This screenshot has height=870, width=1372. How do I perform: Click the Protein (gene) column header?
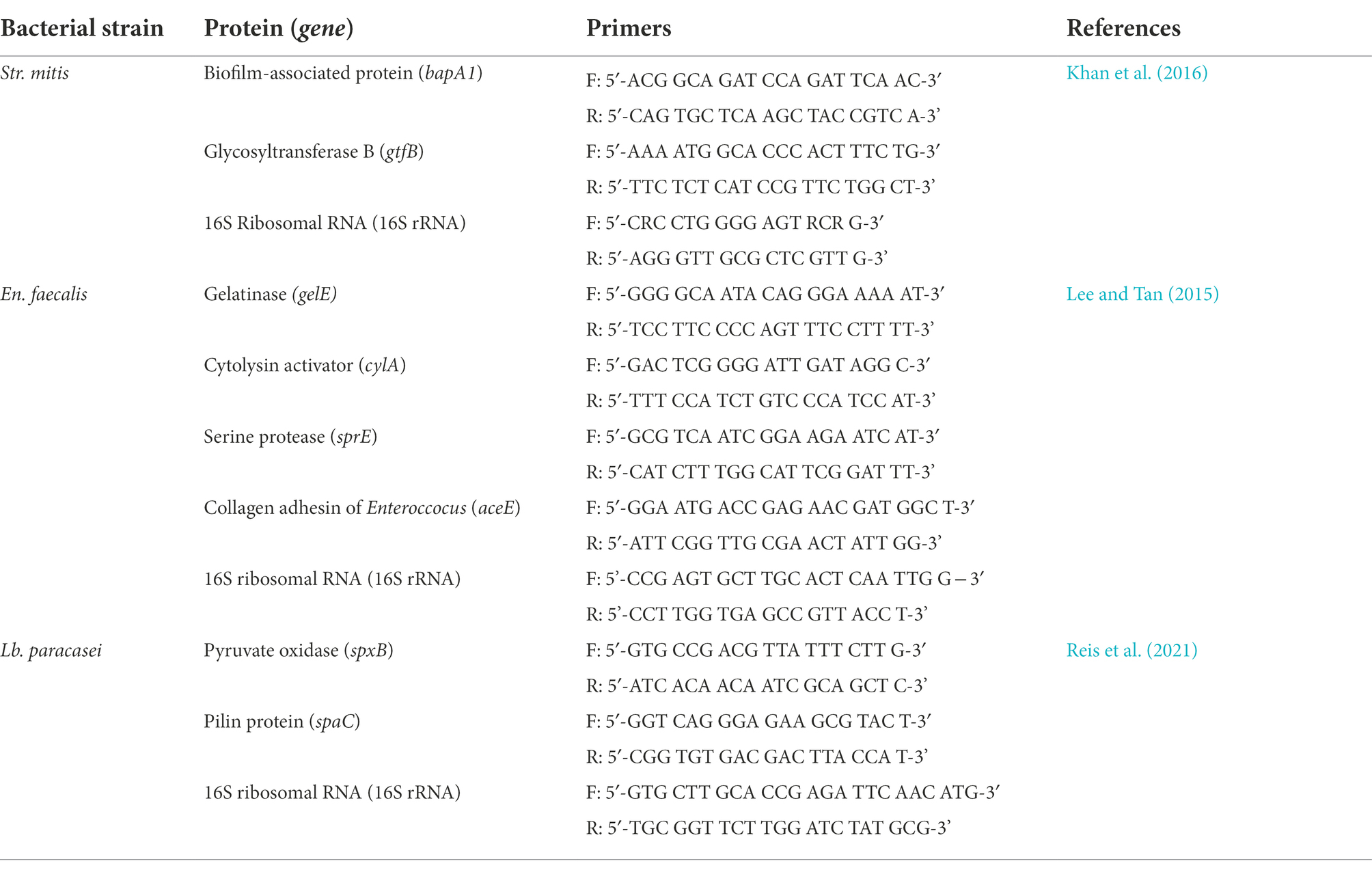click(279, 29)
